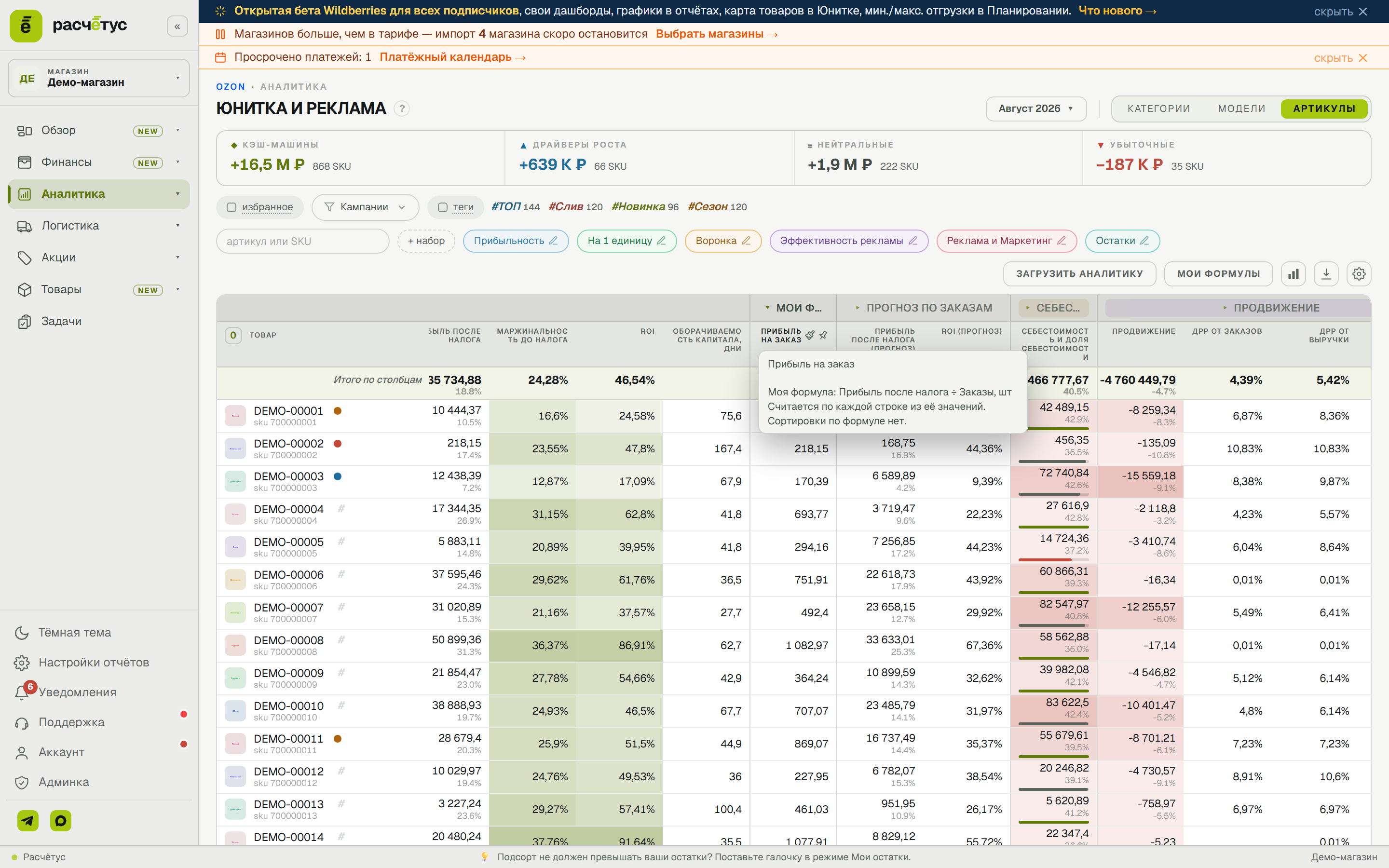Open the Кампании filter dropdown
This screenshot has width=1389, height=868.
(x=365, y=207)
